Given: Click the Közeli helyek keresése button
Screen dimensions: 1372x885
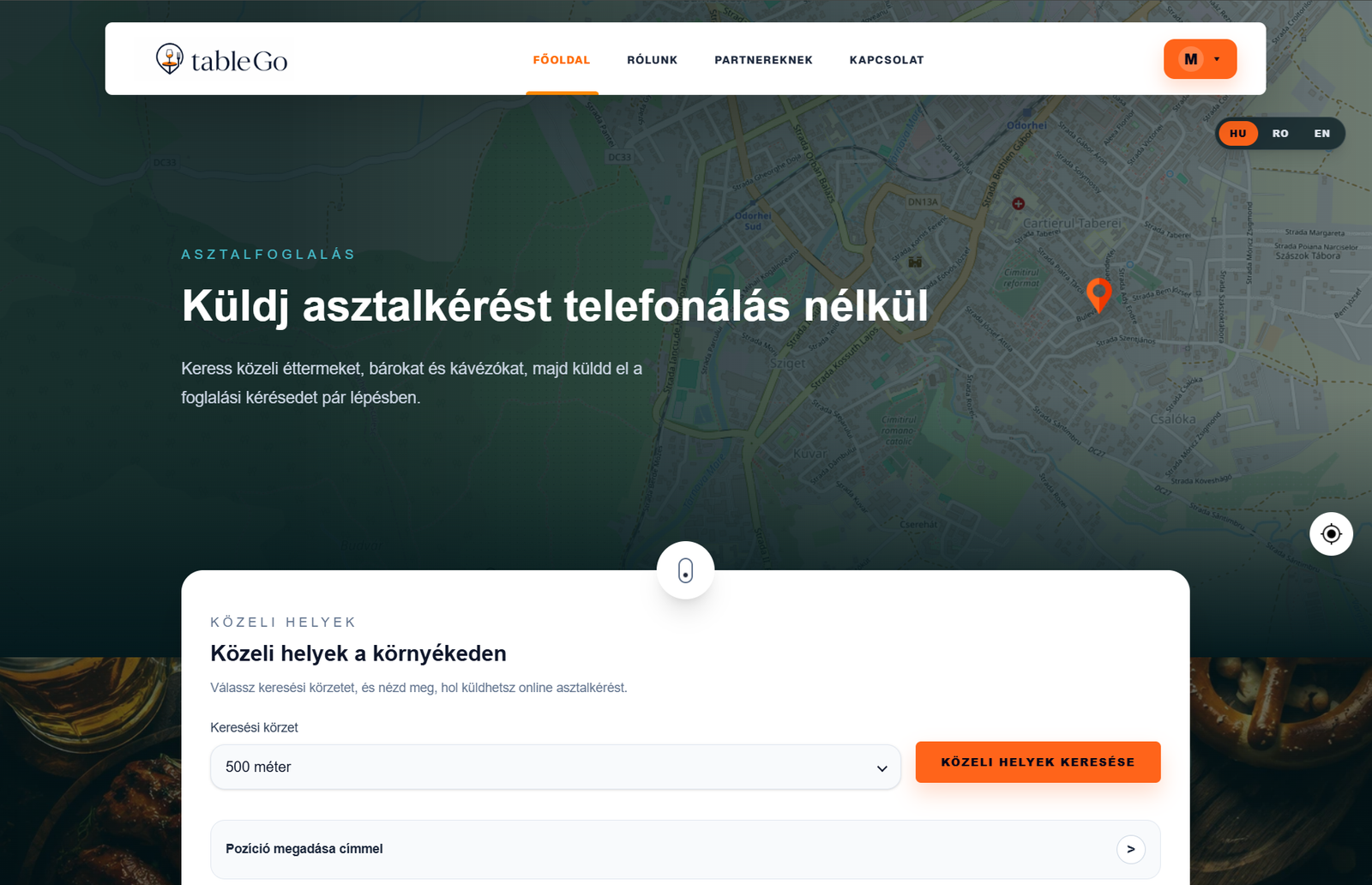Looking at the screenshot, I should click(1038, 762).
